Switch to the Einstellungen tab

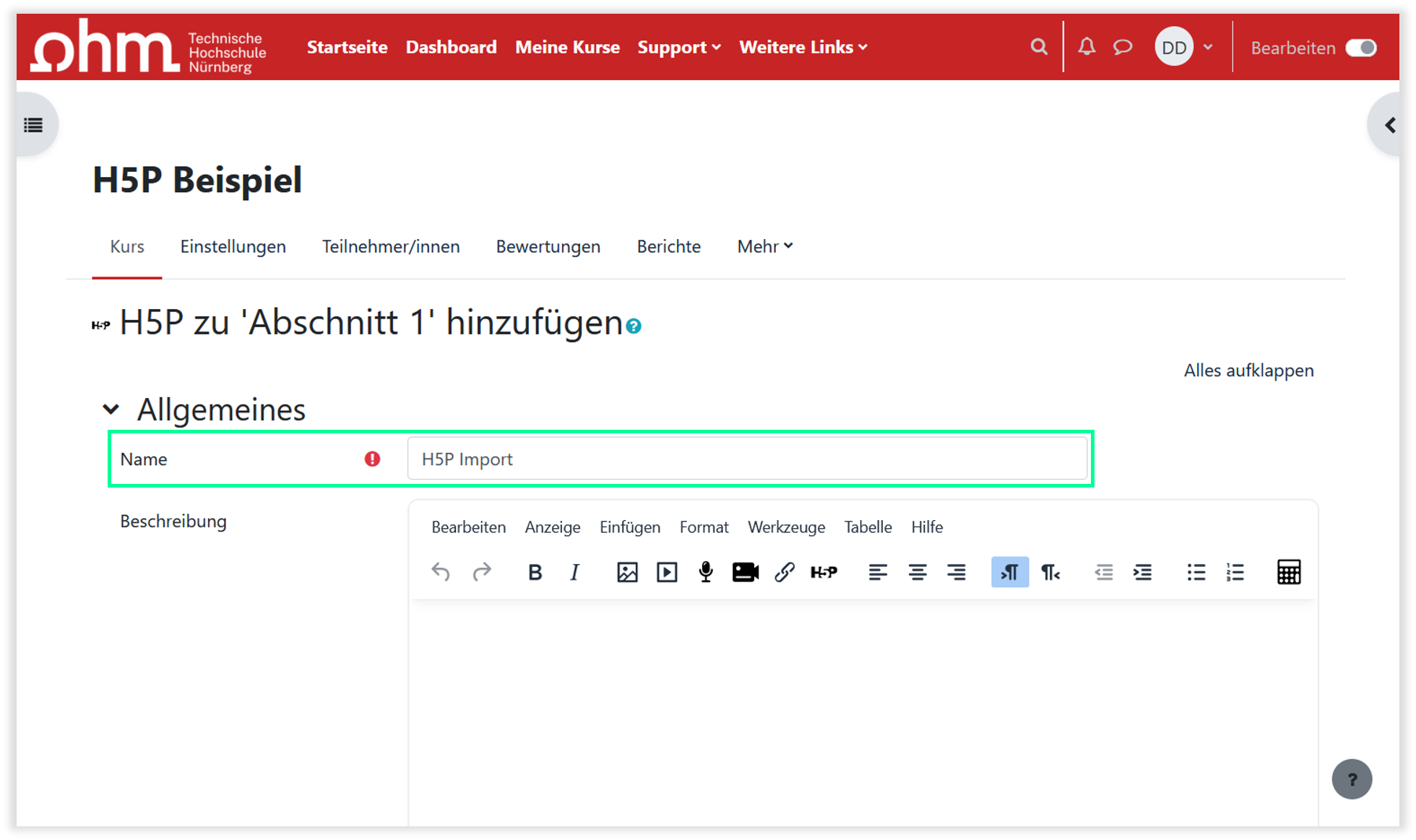[x=233, y=246]
